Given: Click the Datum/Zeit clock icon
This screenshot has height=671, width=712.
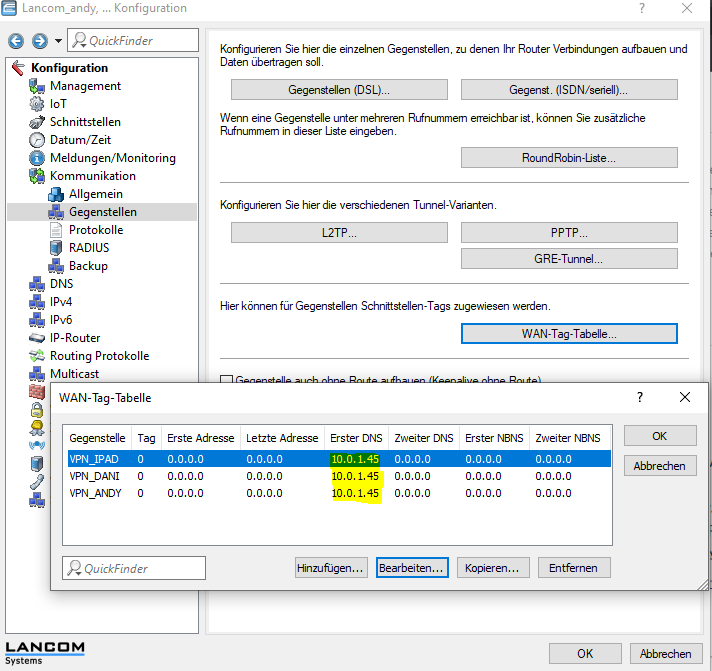Looking at the screenshot, I should point(37,140).
